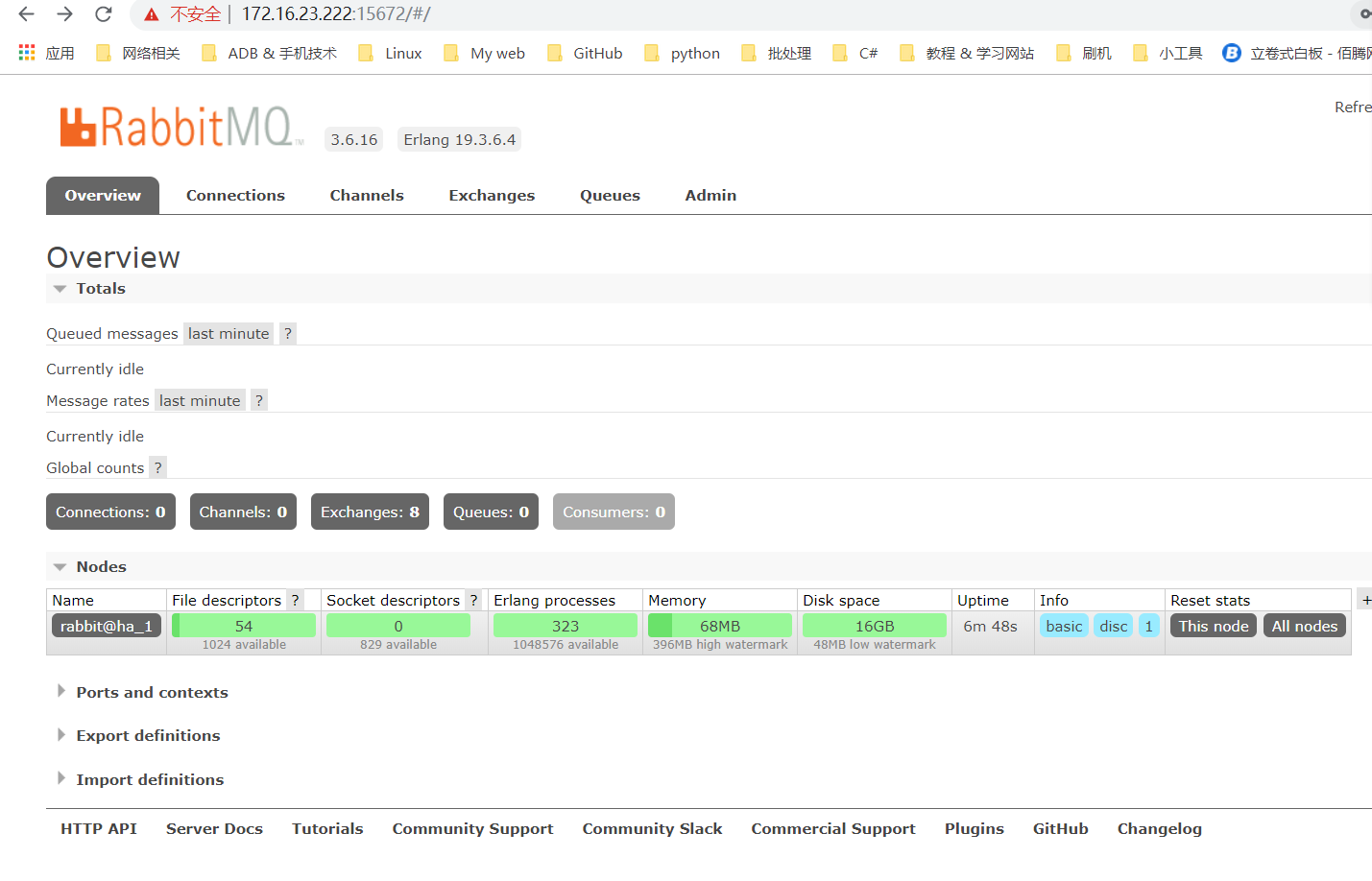The width and height of the screenshot is (1372, 881).
Task: Open the My web bookmark folder
Action: coord(484,53)
